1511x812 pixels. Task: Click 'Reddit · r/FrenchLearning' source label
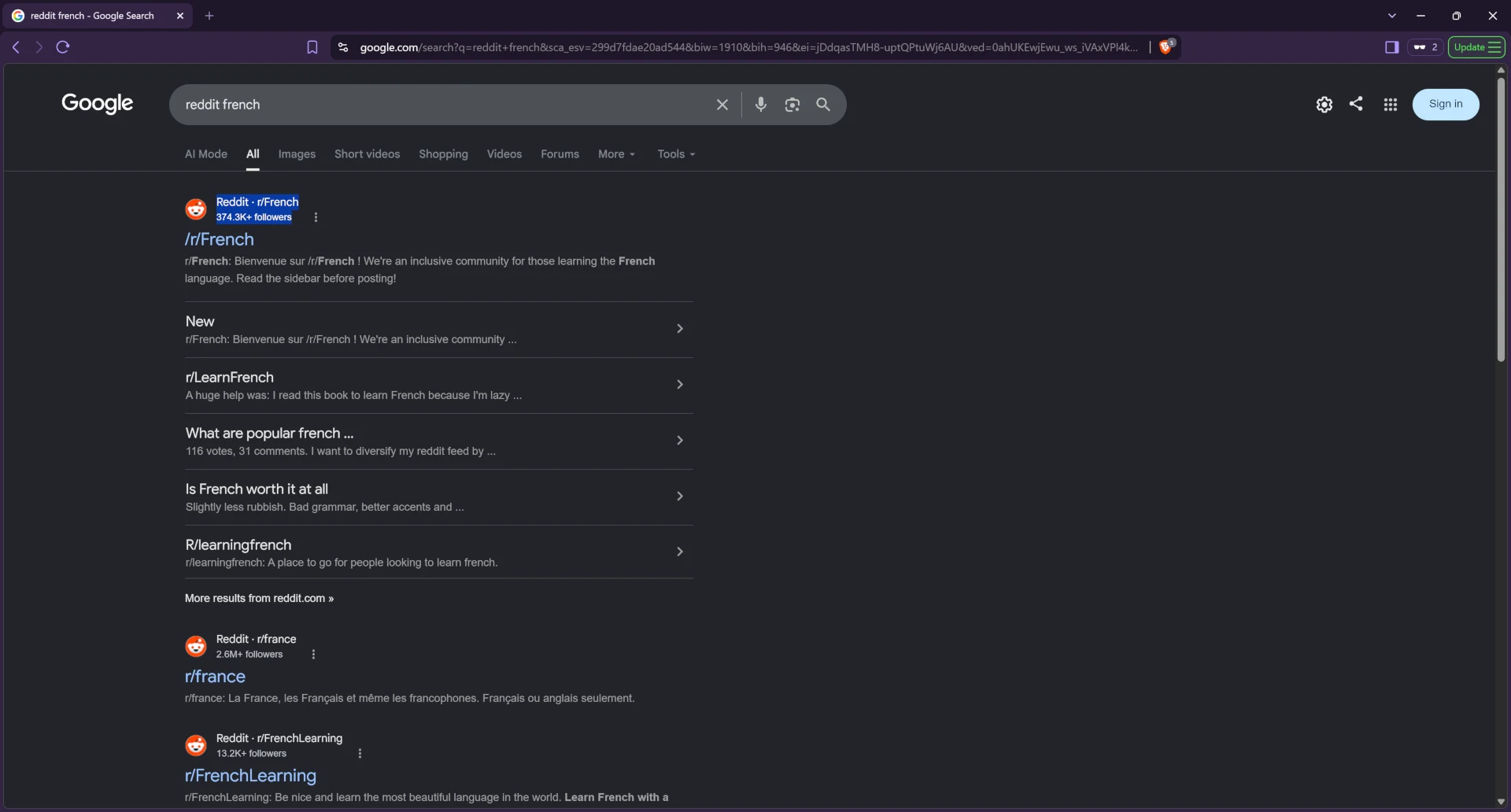279,739
